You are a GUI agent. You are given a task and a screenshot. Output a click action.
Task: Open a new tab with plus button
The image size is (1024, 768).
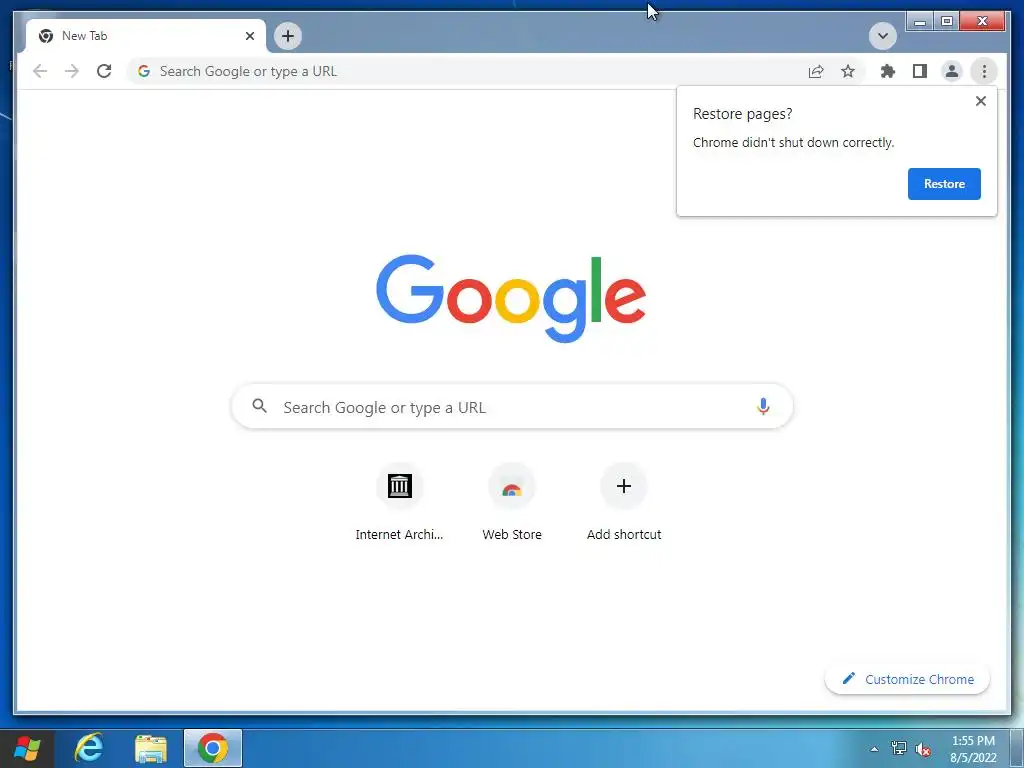click(288, 36)
